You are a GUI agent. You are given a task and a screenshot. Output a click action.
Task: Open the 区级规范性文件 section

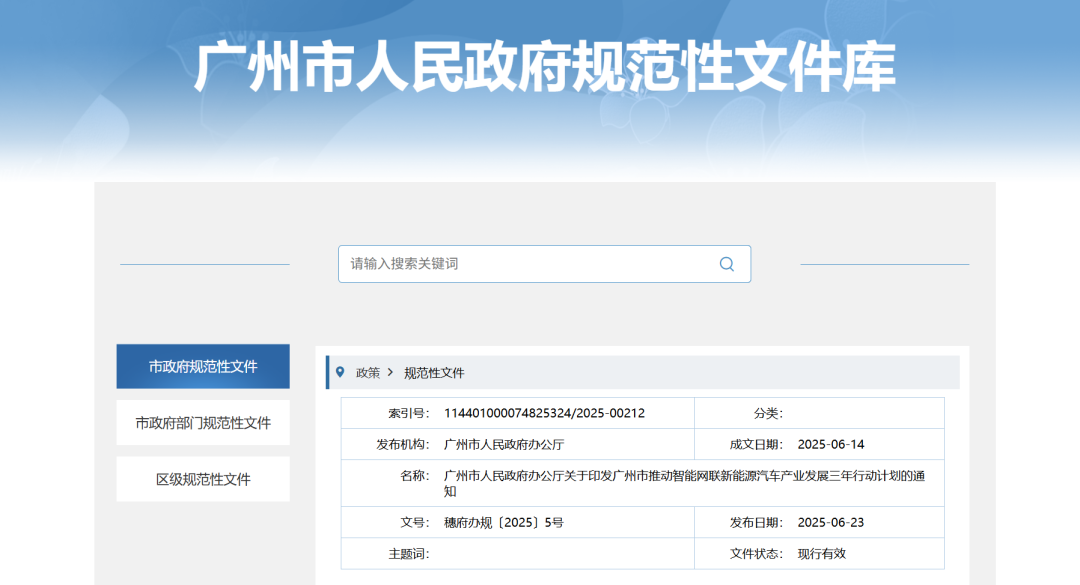pyautogui.click(x=203, y=479)
